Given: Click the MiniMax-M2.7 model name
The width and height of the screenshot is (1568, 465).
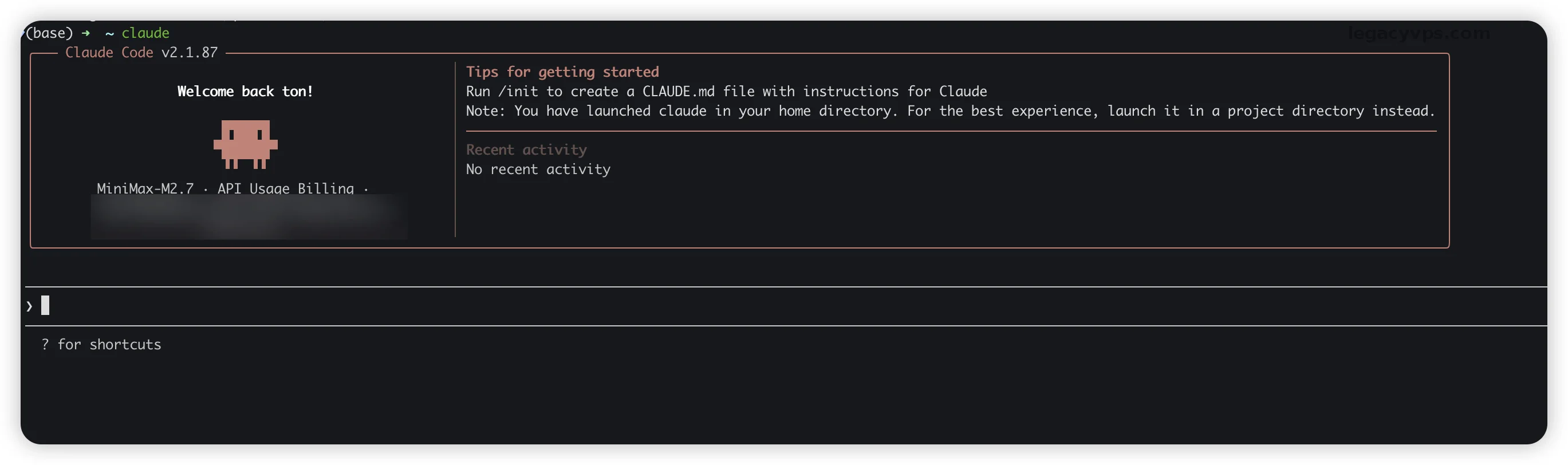Looking at the screenshot, I should pos(145,187).
